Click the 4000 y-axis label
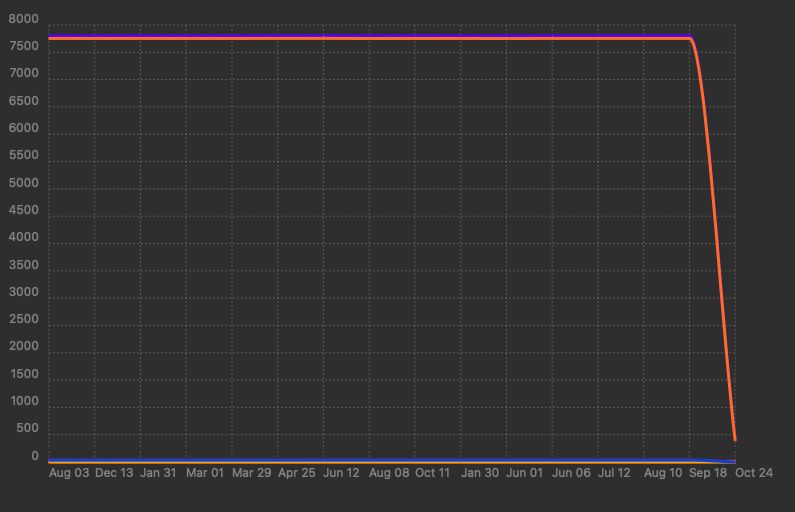Image resolution: width=795 pixels, height=512 pixels. click(x=23, y=237)
